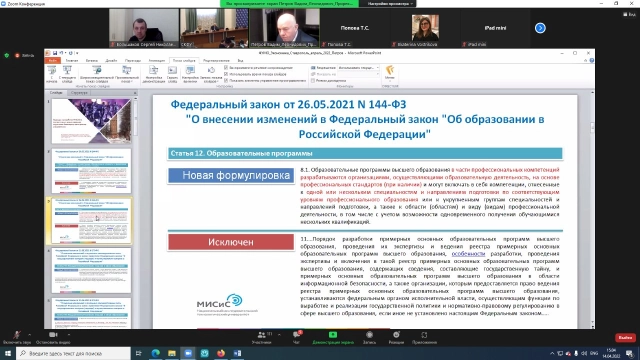Select the first slide thumbnail
This screenshot has width=640, height=360.
91,121
